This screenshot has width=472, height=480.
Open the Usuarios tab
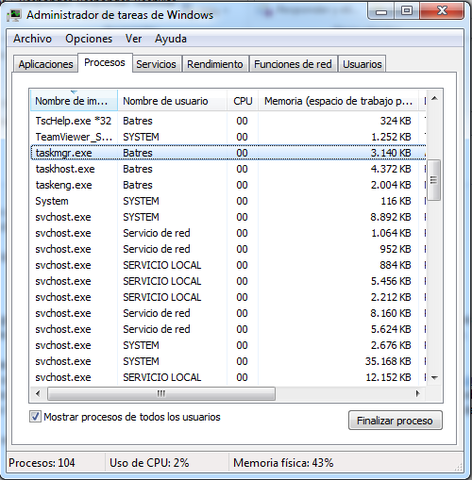[x=362, y=64]
